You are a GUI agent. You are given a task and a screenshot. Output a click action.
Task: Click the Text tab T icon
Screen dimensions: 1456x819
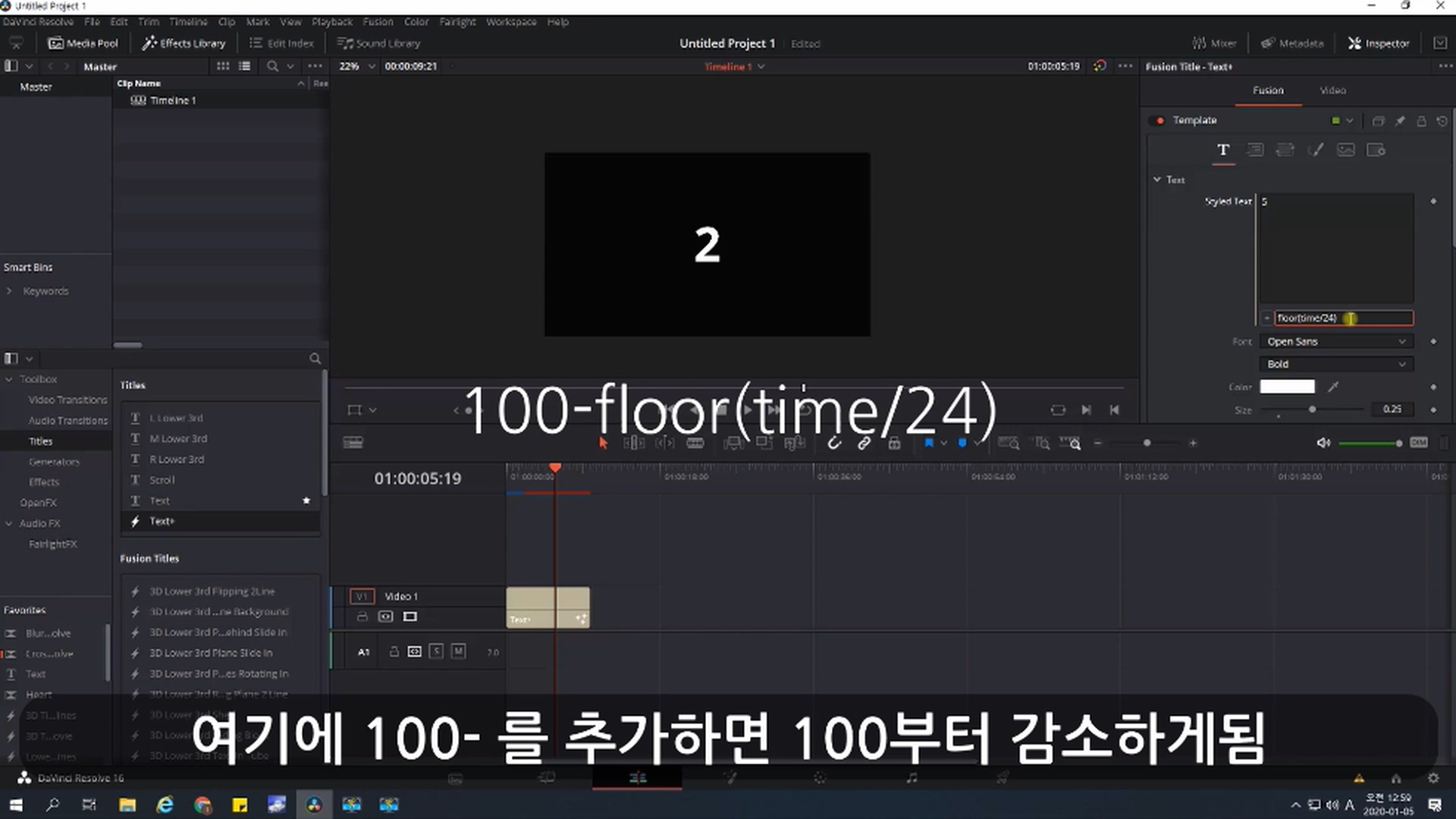(x=1222, y=150)
